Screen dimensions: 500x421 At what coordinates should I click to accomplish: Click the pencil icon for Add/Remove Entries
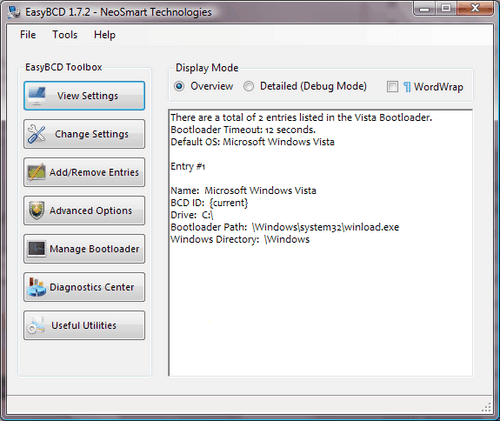click(x=36, y=172)
